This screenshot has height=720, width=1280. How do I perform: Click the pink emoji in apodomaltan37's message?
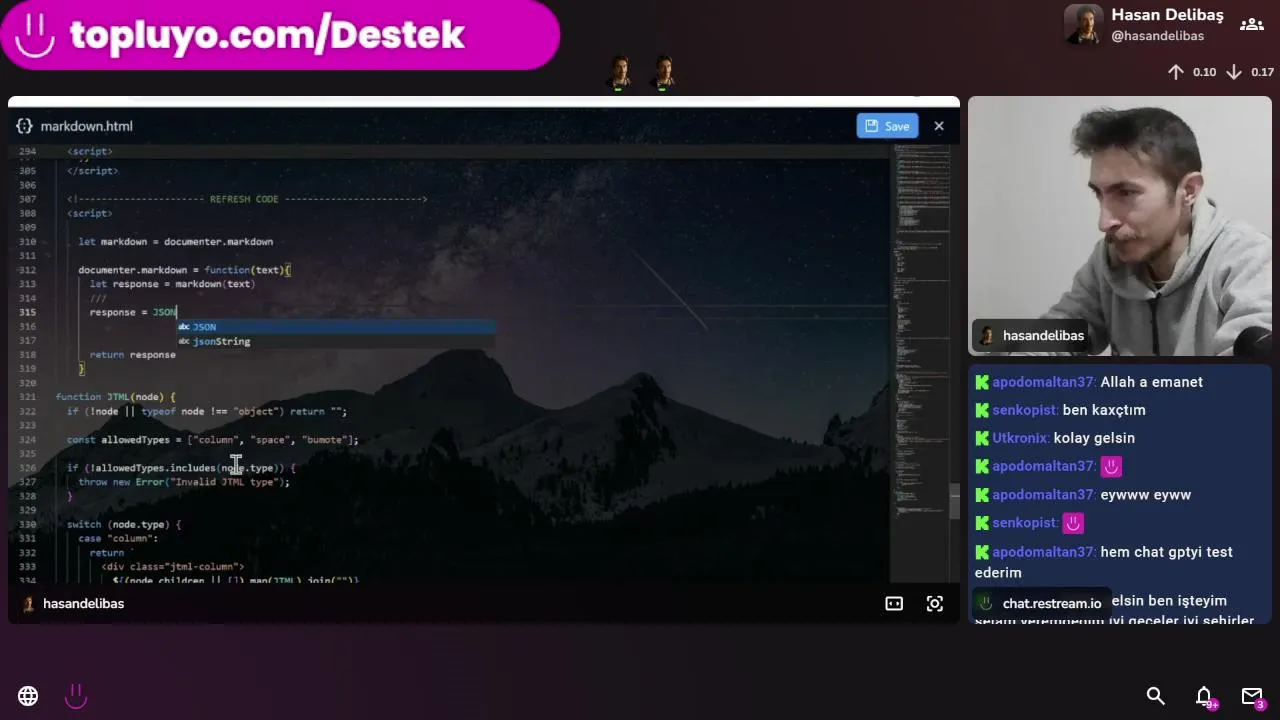1111,466
